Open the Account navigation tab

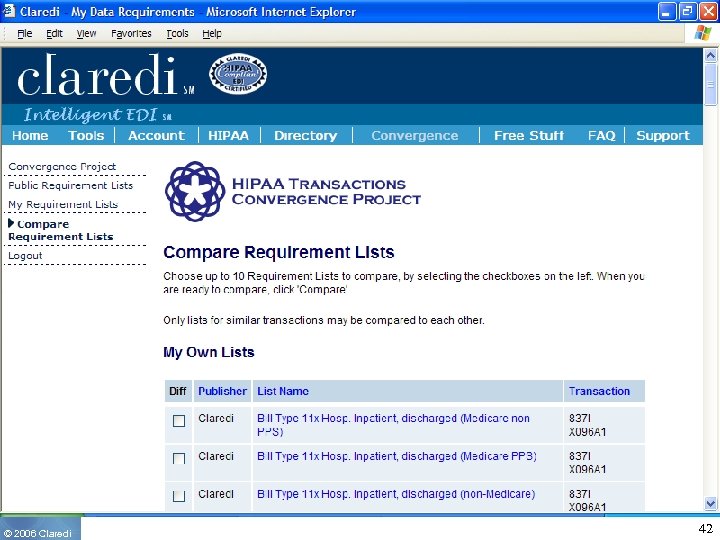tap(156, 135)
